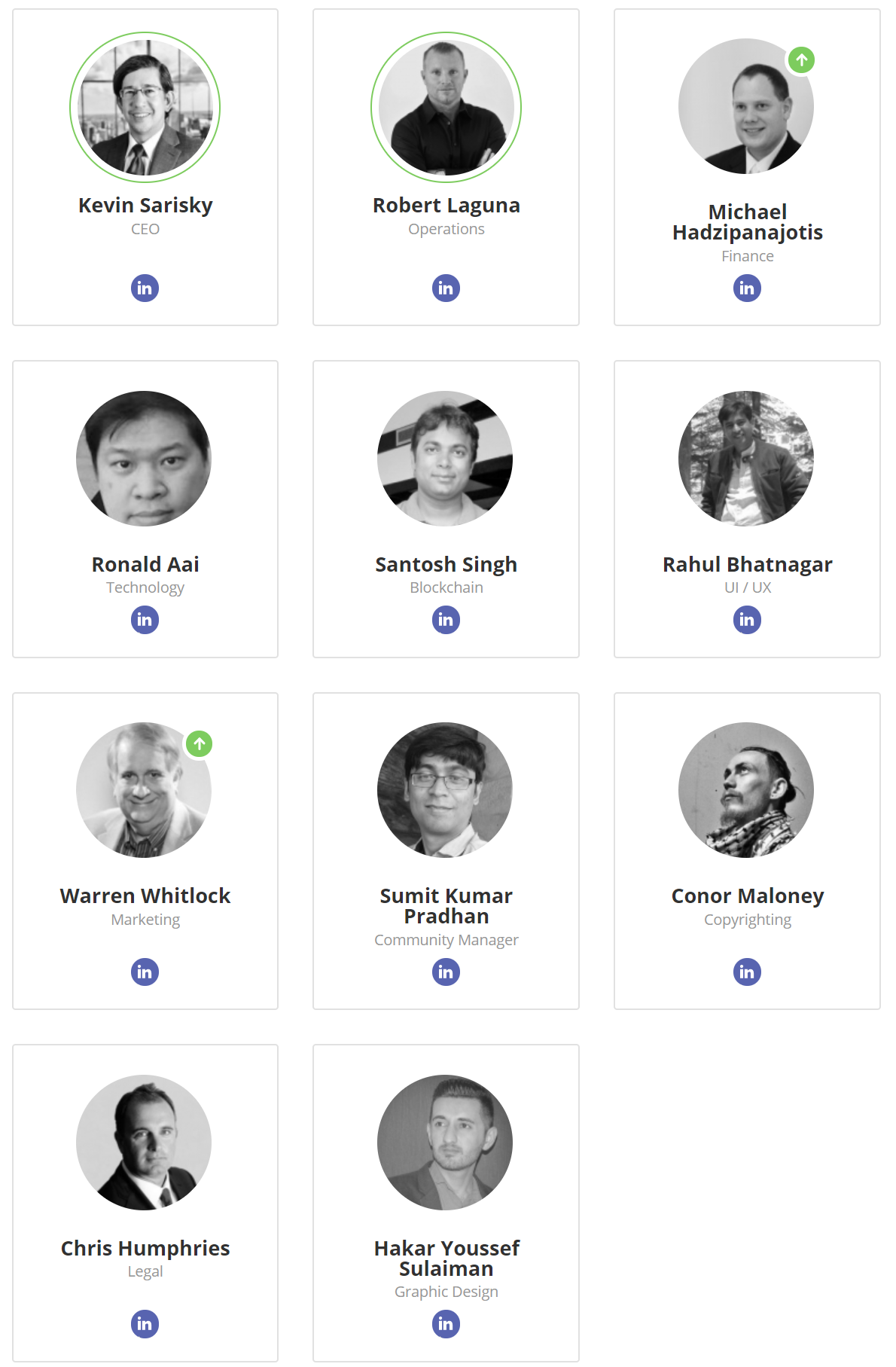Image resolution: width=896 pixels, height=1367 pixels.
Task: Click green arrow badge on Michael's photo
Action: [802, 60]
